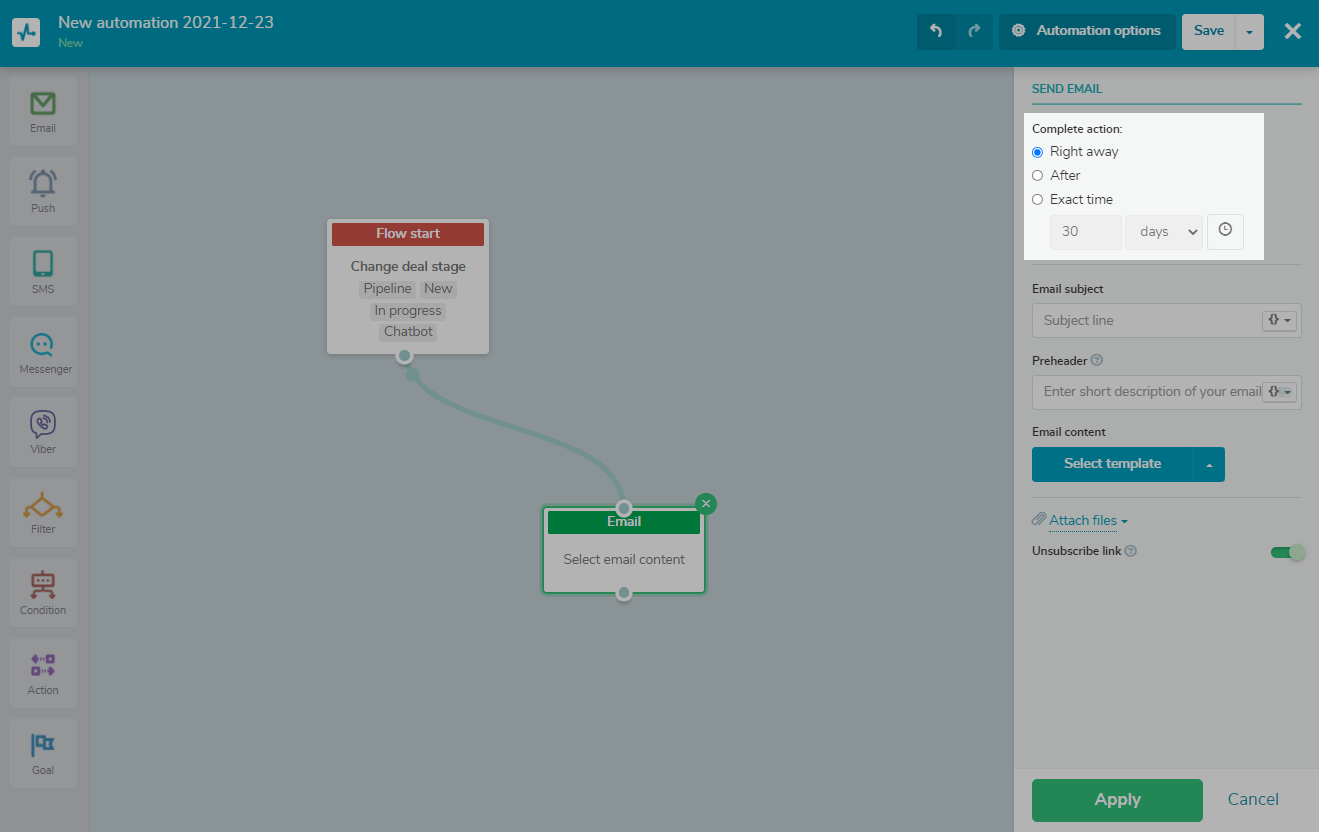Image resolution: width=1319 pixels, height=832 pixels.
Task: Click the automation title New automation 2021-12-23
Action: coord(166,22)
